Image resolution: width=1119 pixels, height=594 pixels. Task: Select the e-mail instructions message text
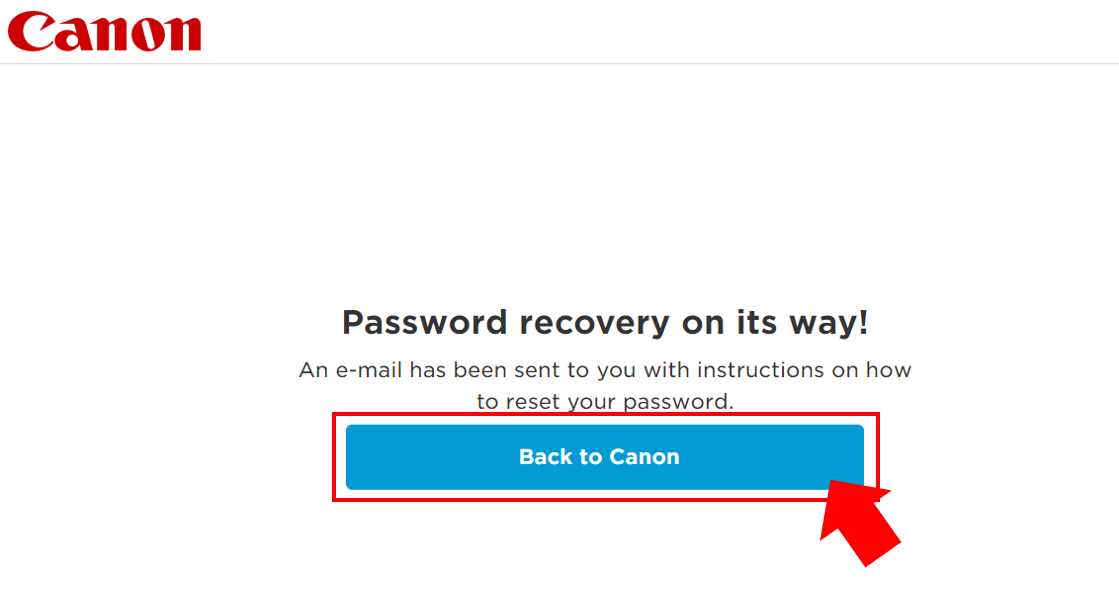[x=604, y=384]
